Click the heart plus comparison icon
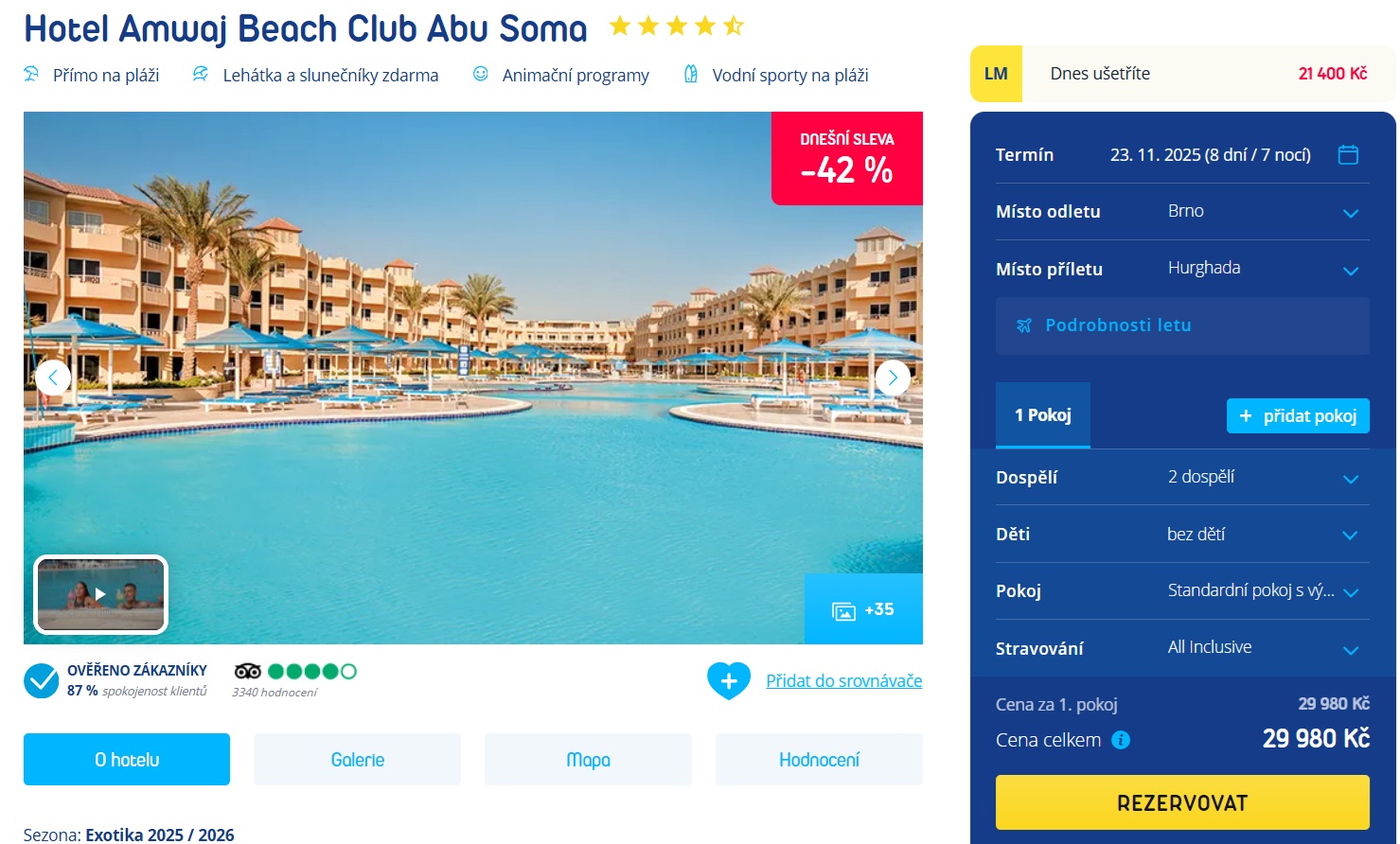The width and height of the screenshot is (1400, 844). point(729,680)
